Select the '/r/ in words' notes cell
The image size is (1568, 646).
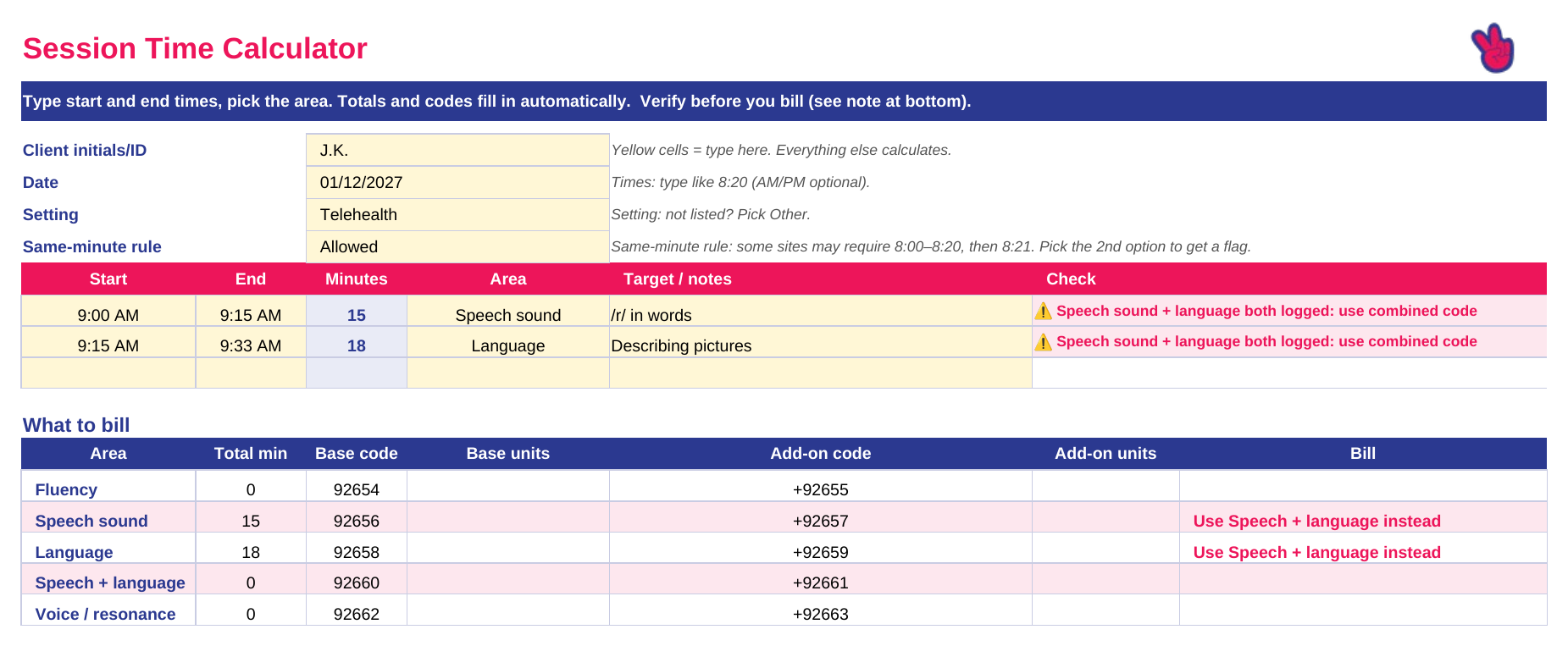[x=821, y=311]
